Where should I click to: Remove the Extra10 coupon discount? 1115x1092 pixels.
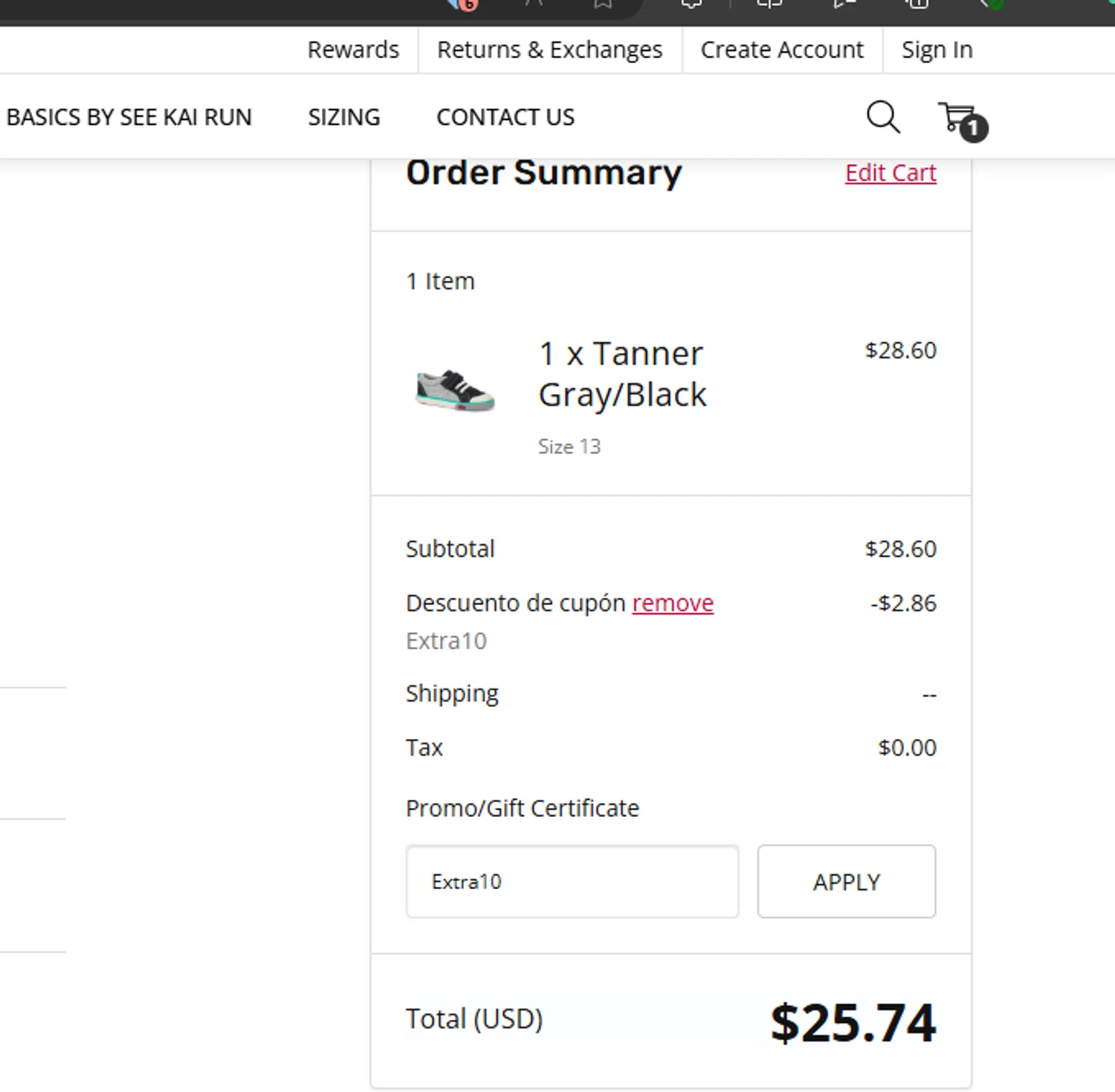pyautogui.click(x=673, y=603)
